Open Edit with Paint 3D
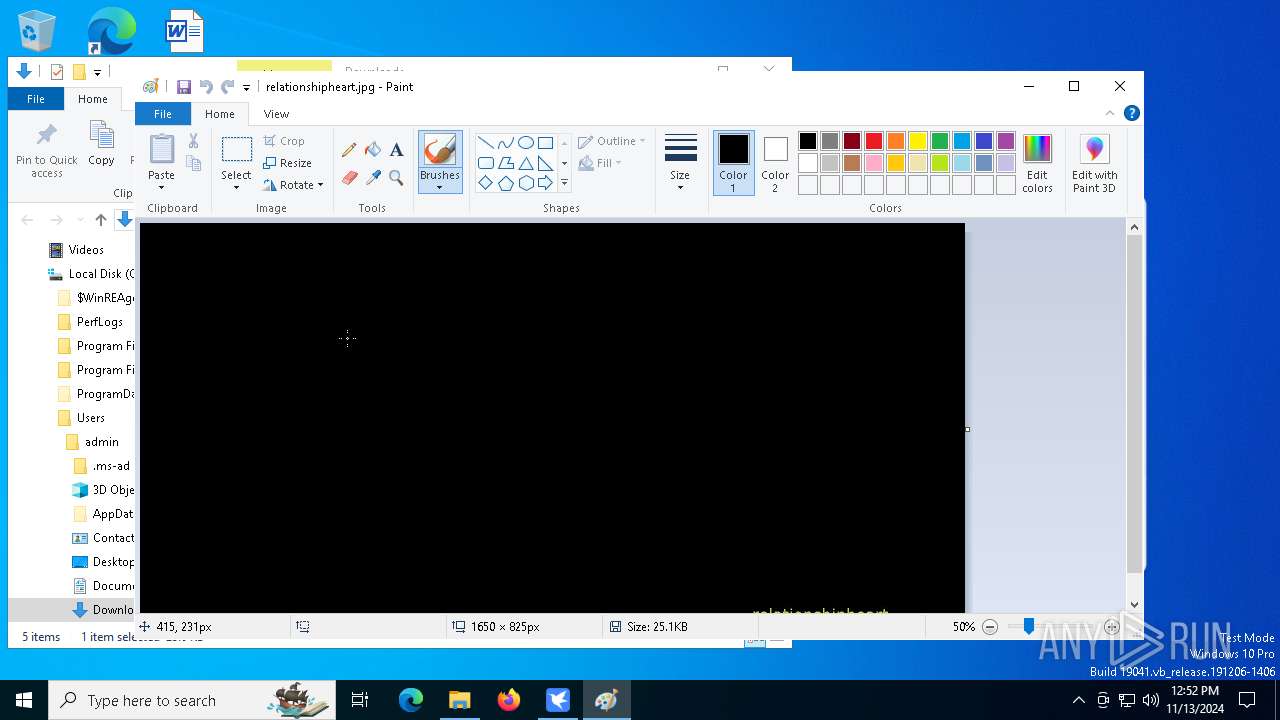Screen dimensions: 1280x720 pyautogui.click(x=1094, y=164)
